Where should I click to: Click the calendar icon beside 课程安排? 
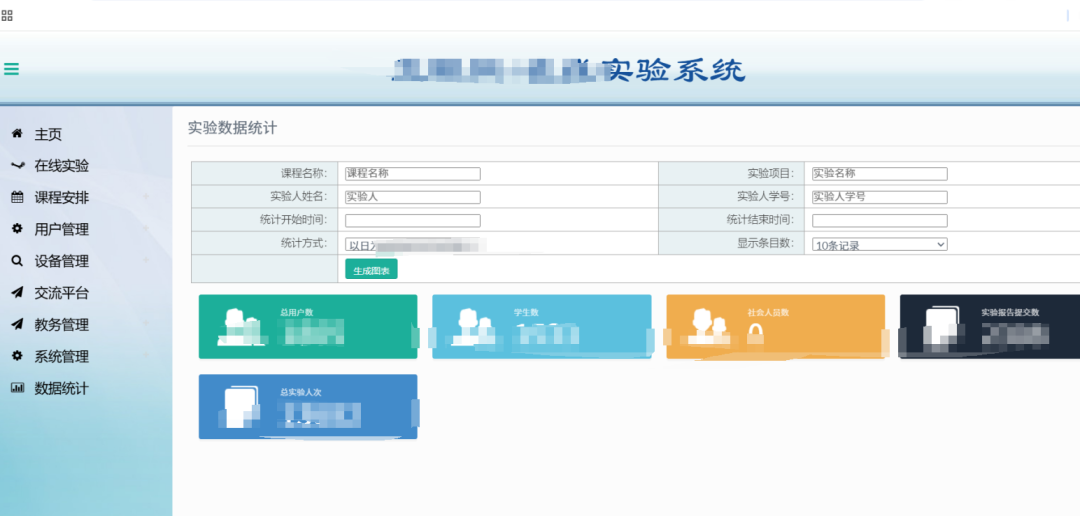(x=17, y=197)
